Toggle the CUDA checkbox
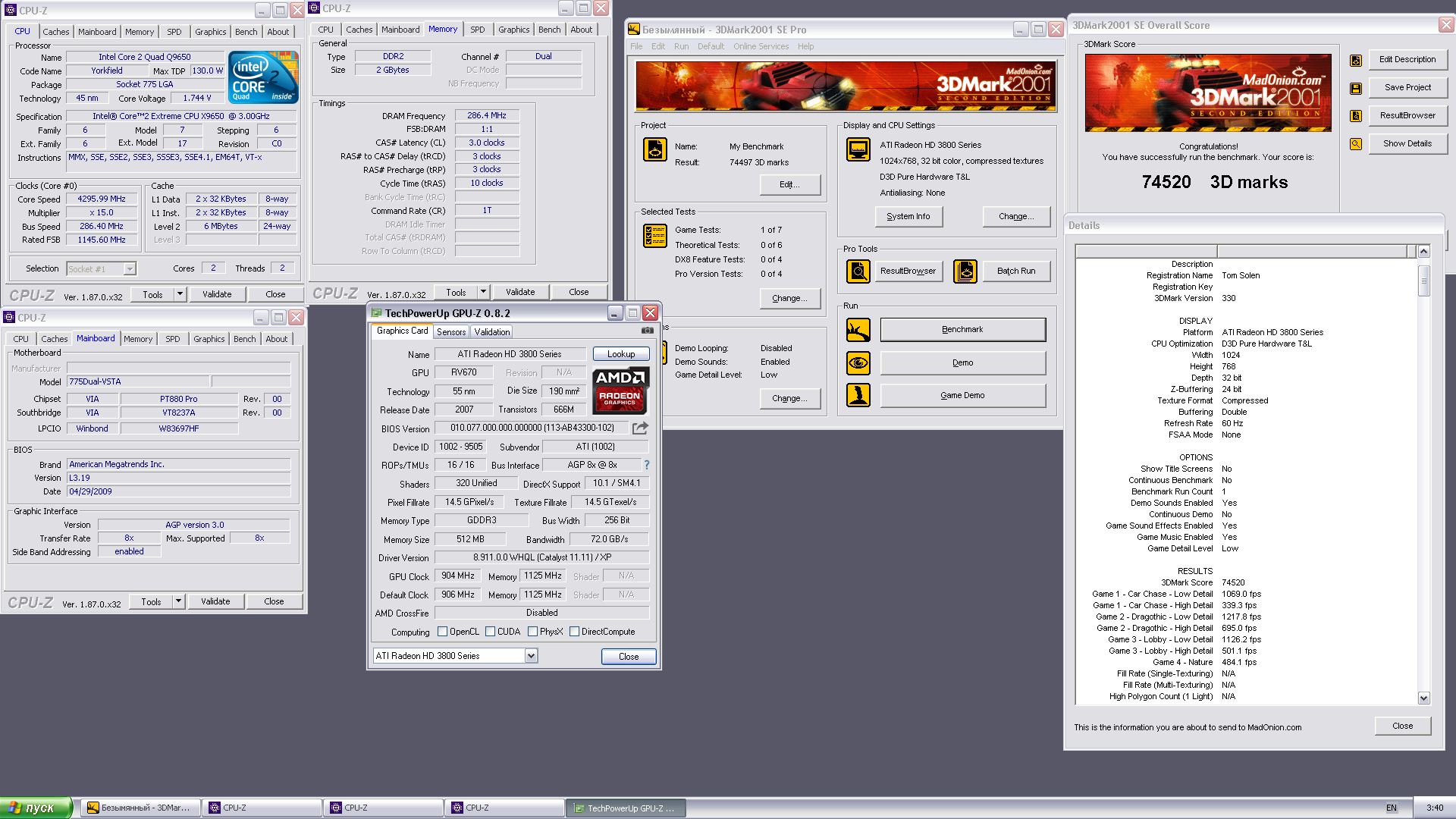 tap(490, 632)
